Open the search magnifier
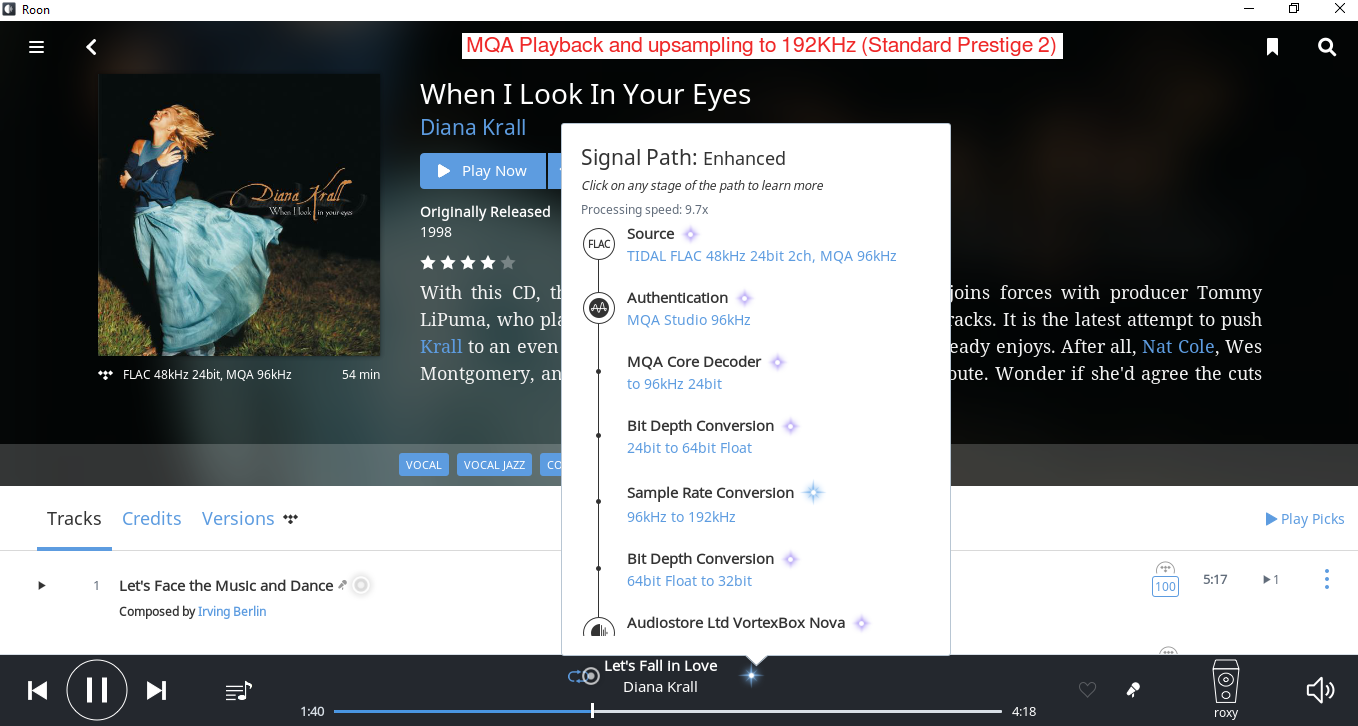Image resolution: width=1358 pixels, height=726 pixels. (1327, 47)
